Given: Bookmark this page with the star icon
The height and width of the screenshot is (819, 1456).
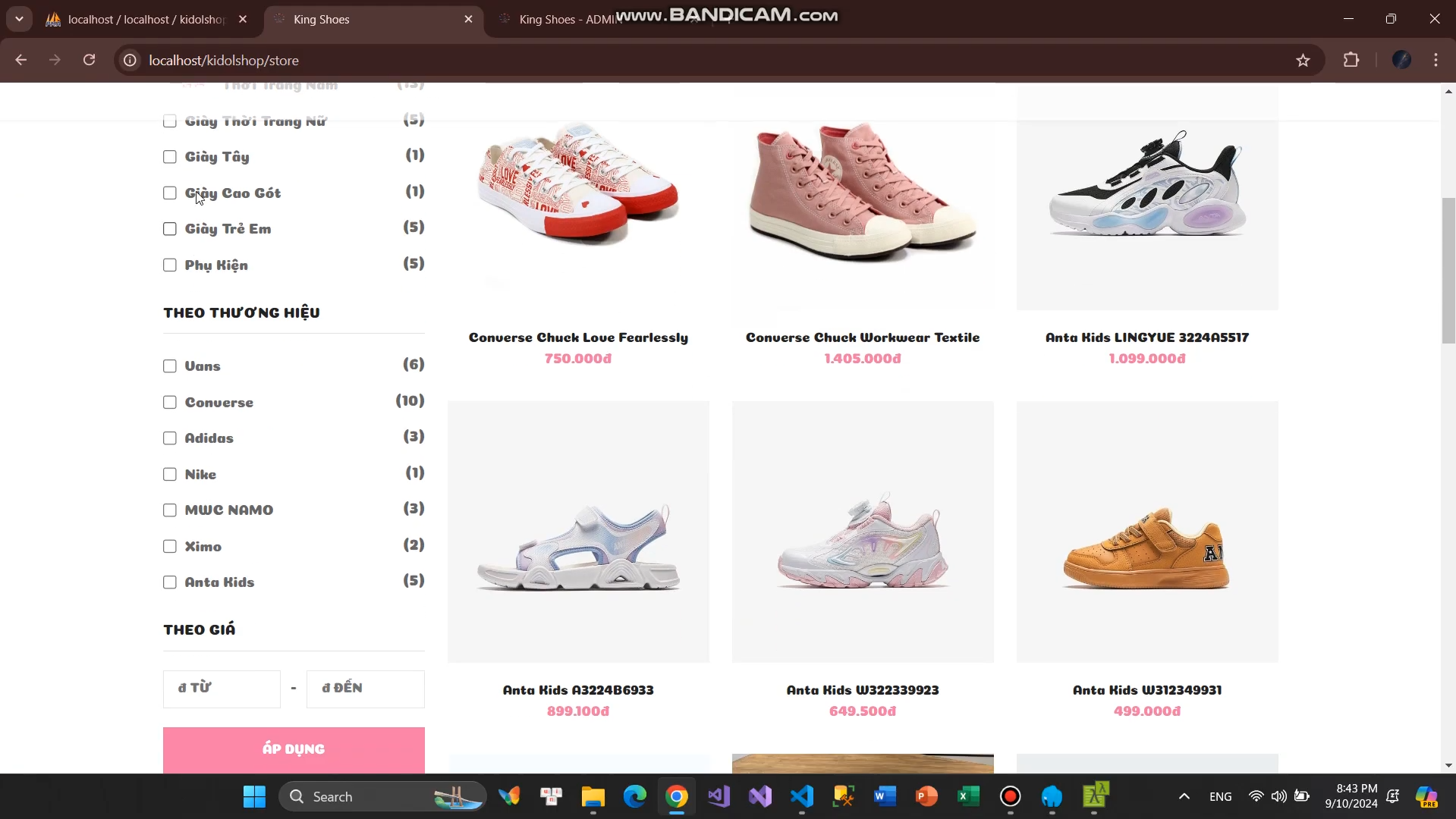Looking at the screenshot, I should pyautogui.click(x=1303, y=60).
